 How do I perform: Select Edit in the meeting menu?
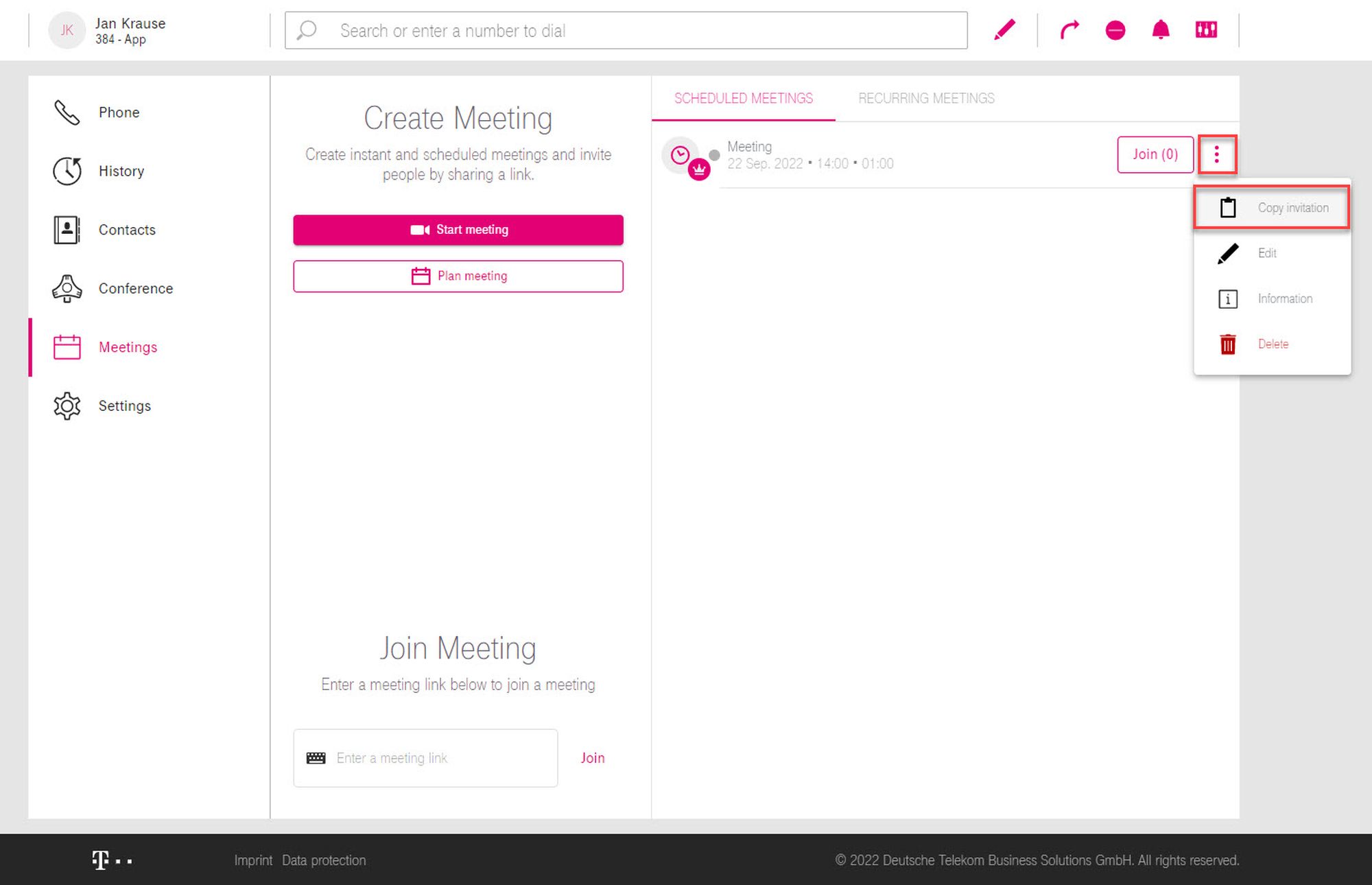[x=1266, y=253]
